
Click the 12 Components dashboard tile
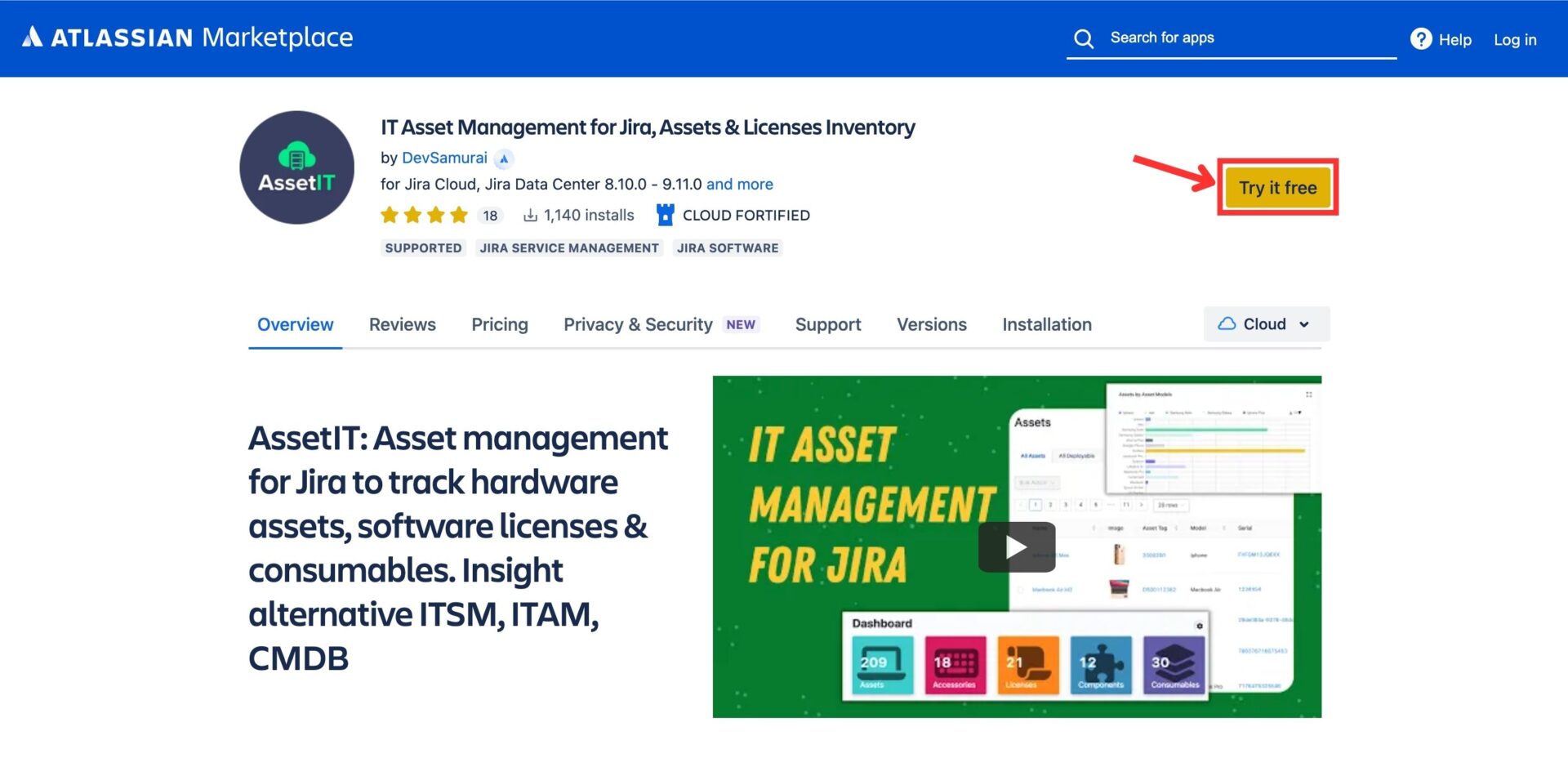click(1100, 666)
